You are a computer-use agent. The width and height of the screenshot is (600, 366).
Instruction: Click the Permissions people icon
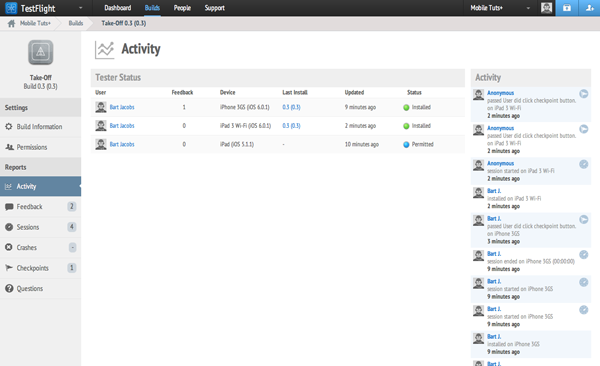point(9,147)
